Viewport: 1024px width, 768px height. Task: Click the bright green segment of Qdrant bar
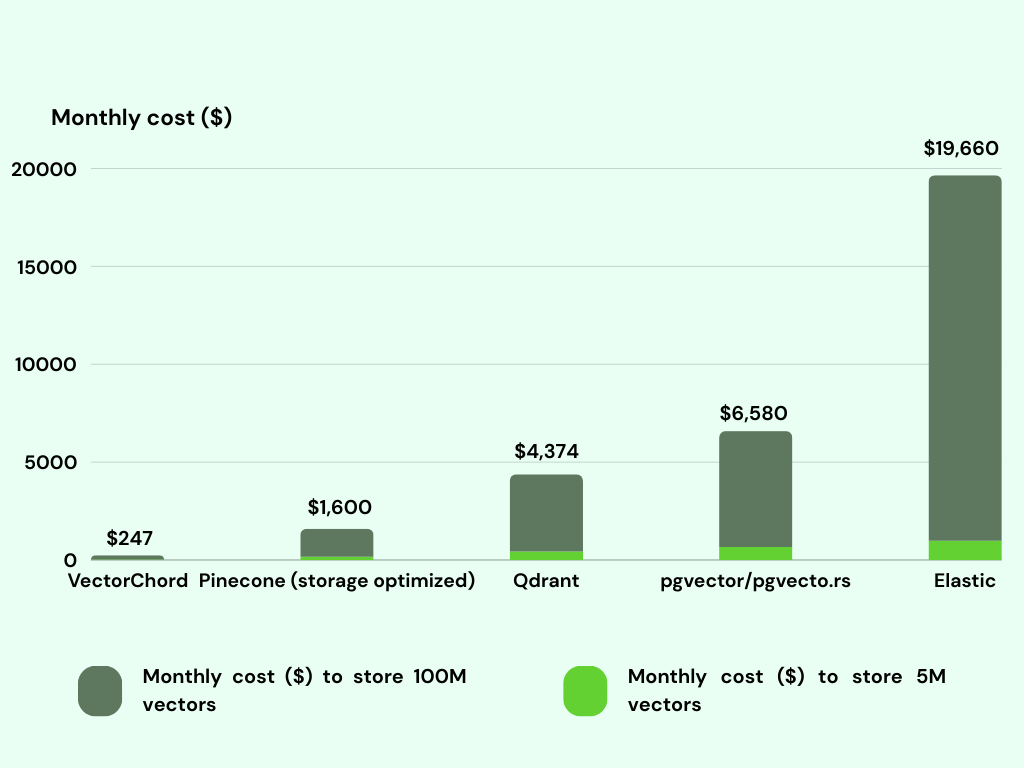[x=546, y=555]
